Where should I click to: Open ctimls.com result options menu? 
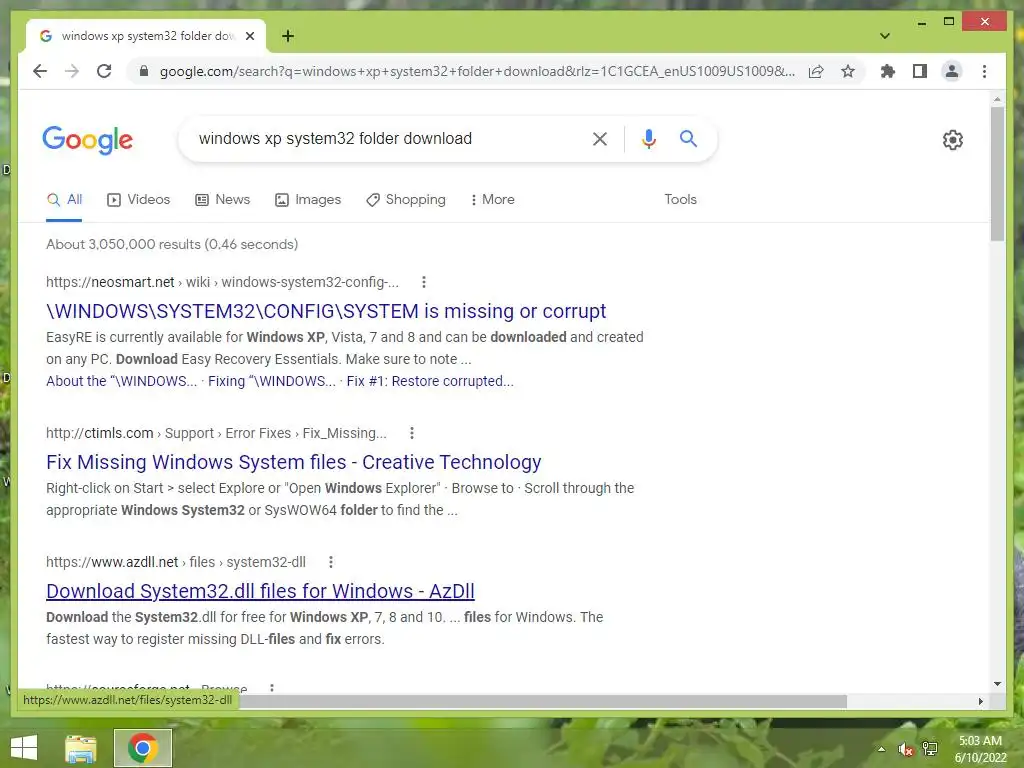click(x=411, y=433)
